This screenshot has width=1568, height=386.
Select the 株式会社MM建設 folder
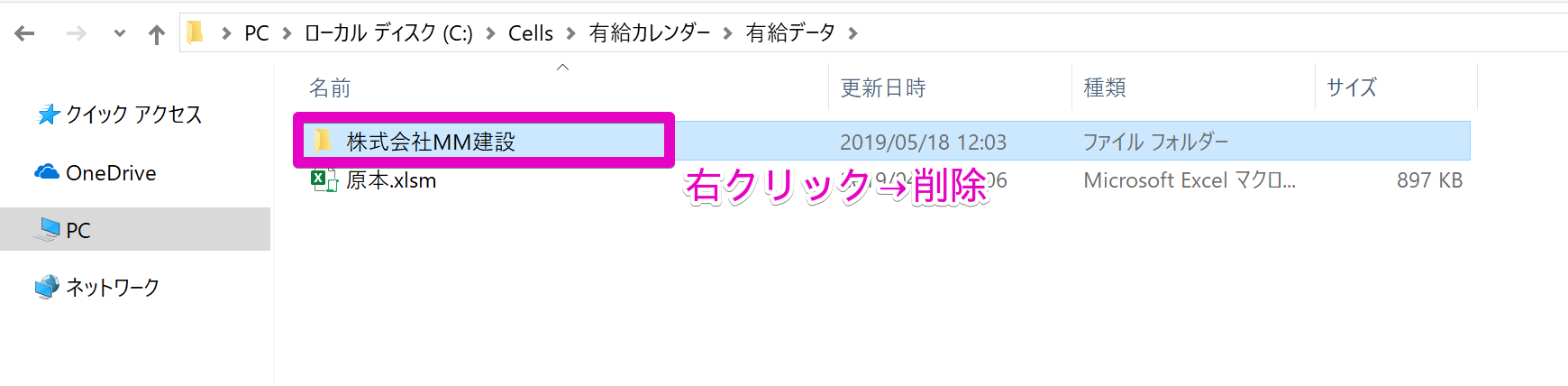point(883,141)
